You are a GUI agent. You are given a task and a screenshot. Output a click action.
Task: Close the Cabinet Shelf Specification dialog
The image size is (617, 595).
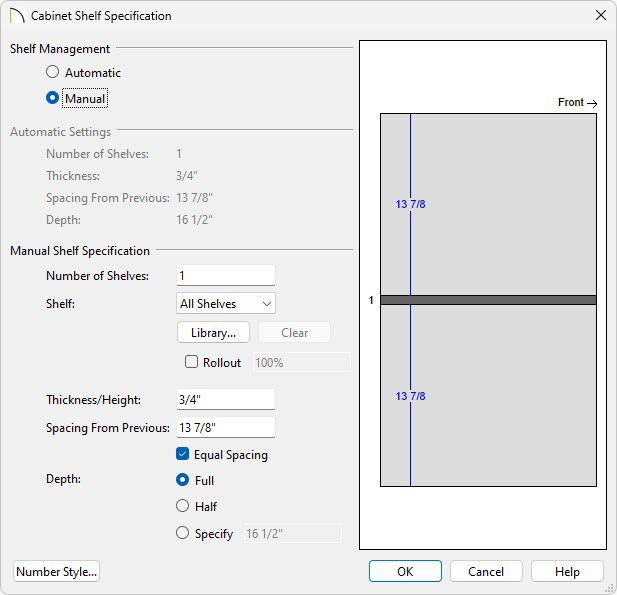600,15
